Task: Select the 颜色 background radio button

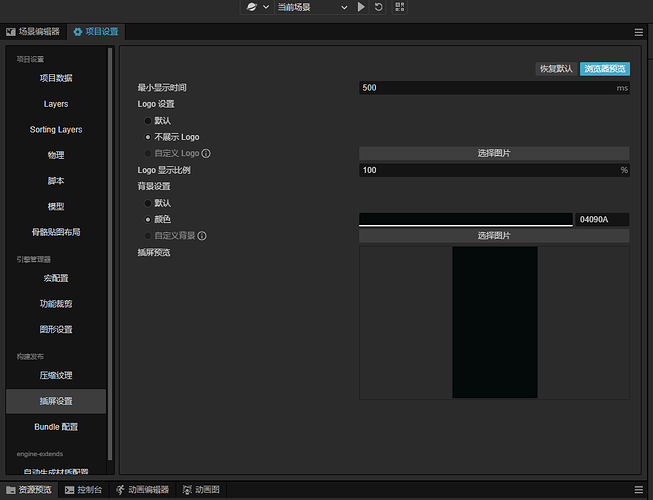Action: pyautogui.click(x=147, y=219)
